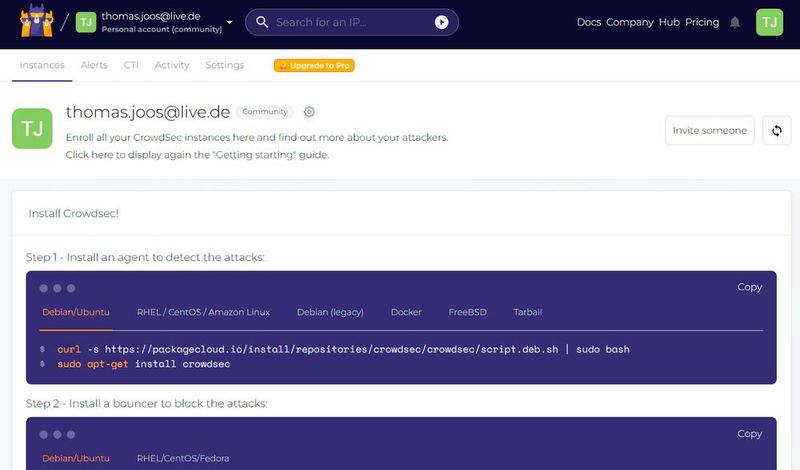
Task: Click the search magnifier icon
Action: (262, 22)
